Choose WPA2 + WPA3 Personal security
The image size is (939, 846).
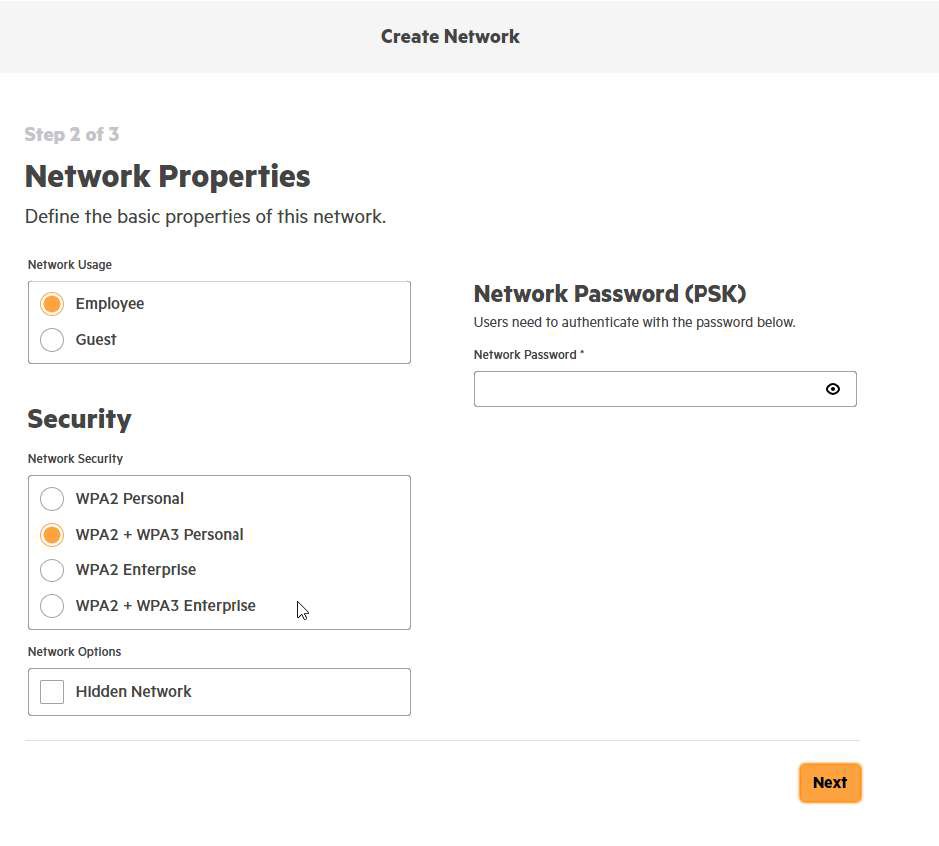(52, 534)
